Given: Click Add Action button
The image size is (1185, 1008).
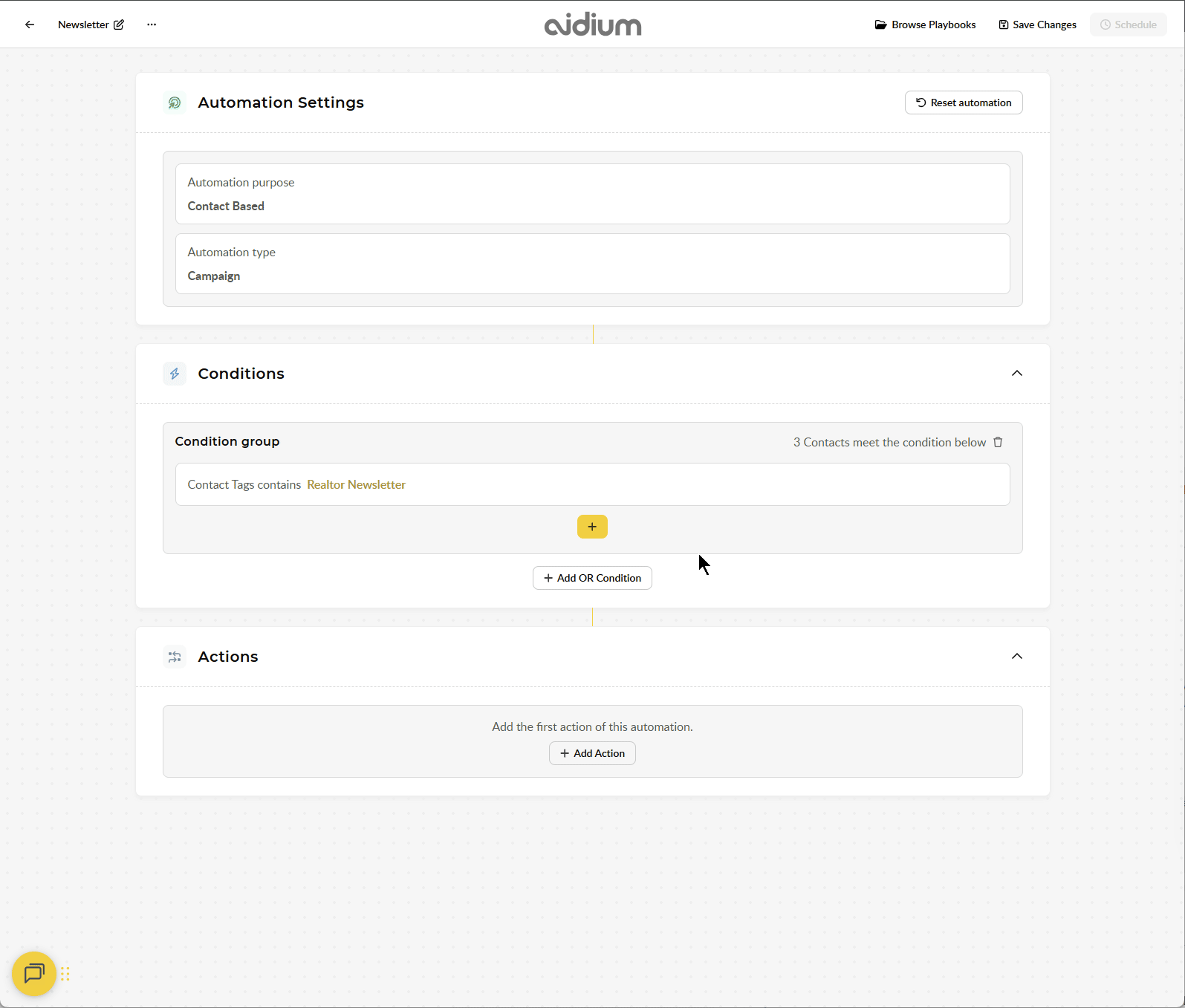Looking at the screenshot, I should click(592, 753).
